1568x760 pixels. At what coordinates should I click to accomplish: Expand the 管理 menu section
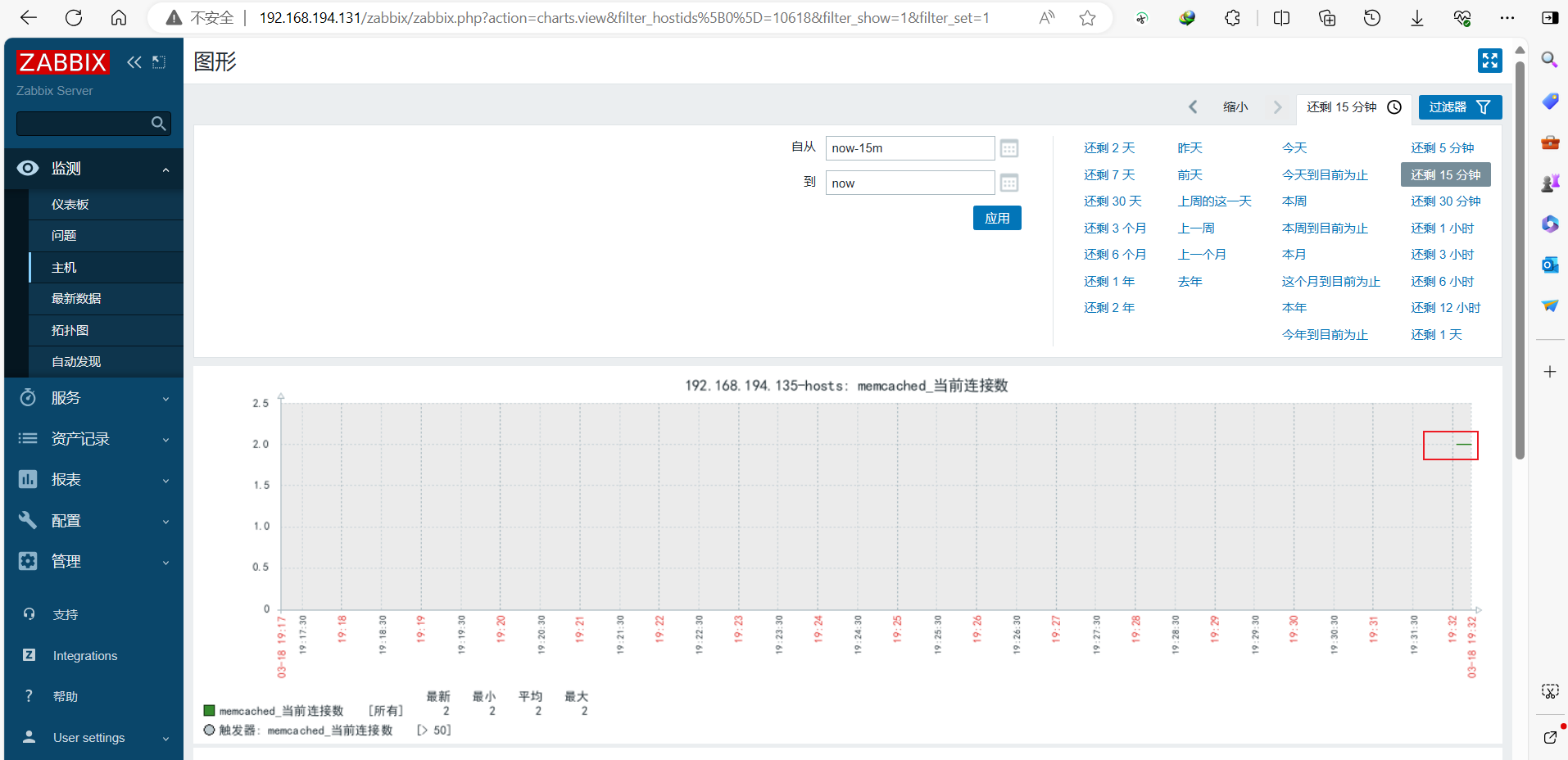(x=94, y=562)
